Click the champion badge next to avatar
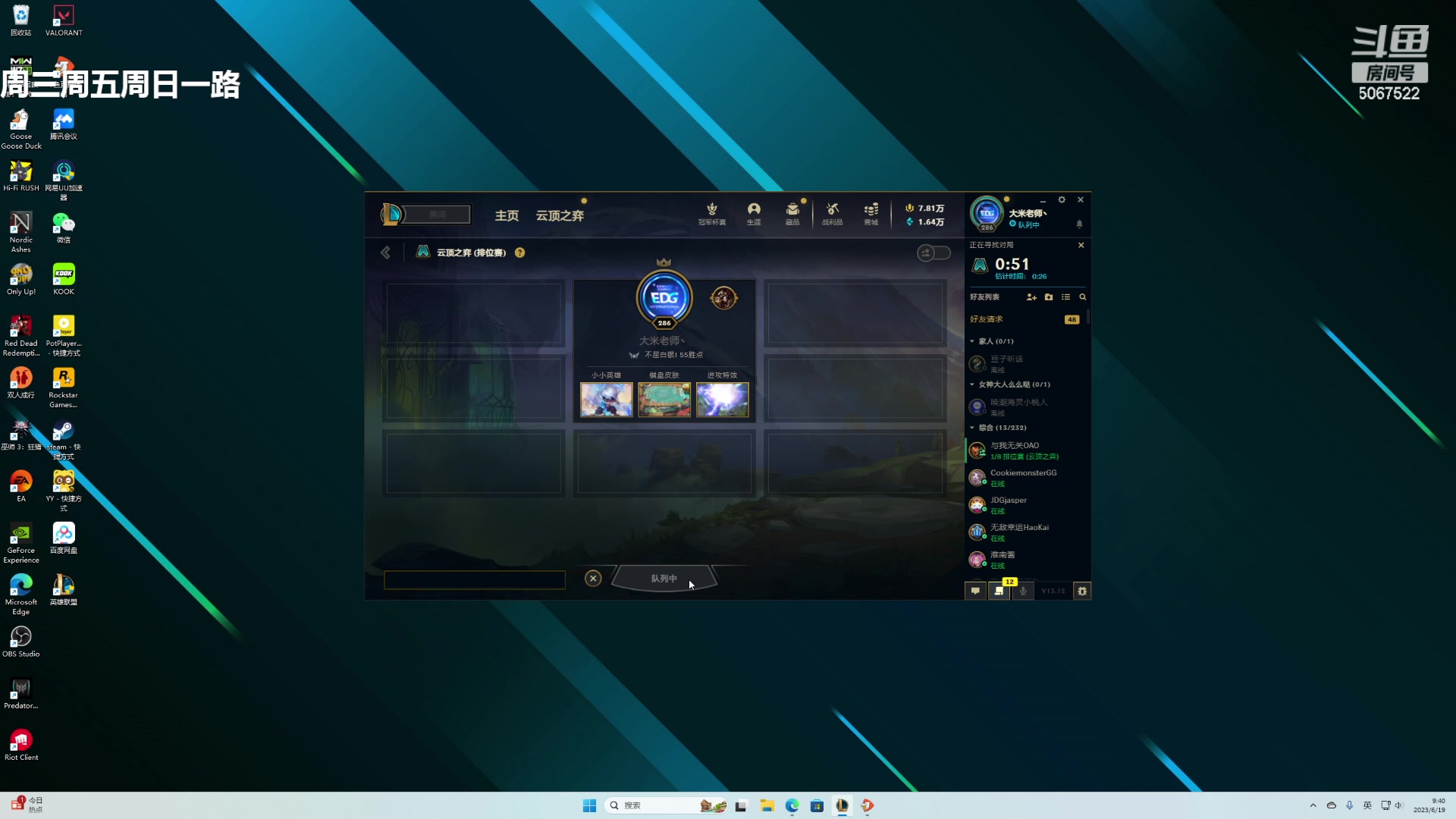This screenshot has width=1456, height=819. click(x=723, y=298)
